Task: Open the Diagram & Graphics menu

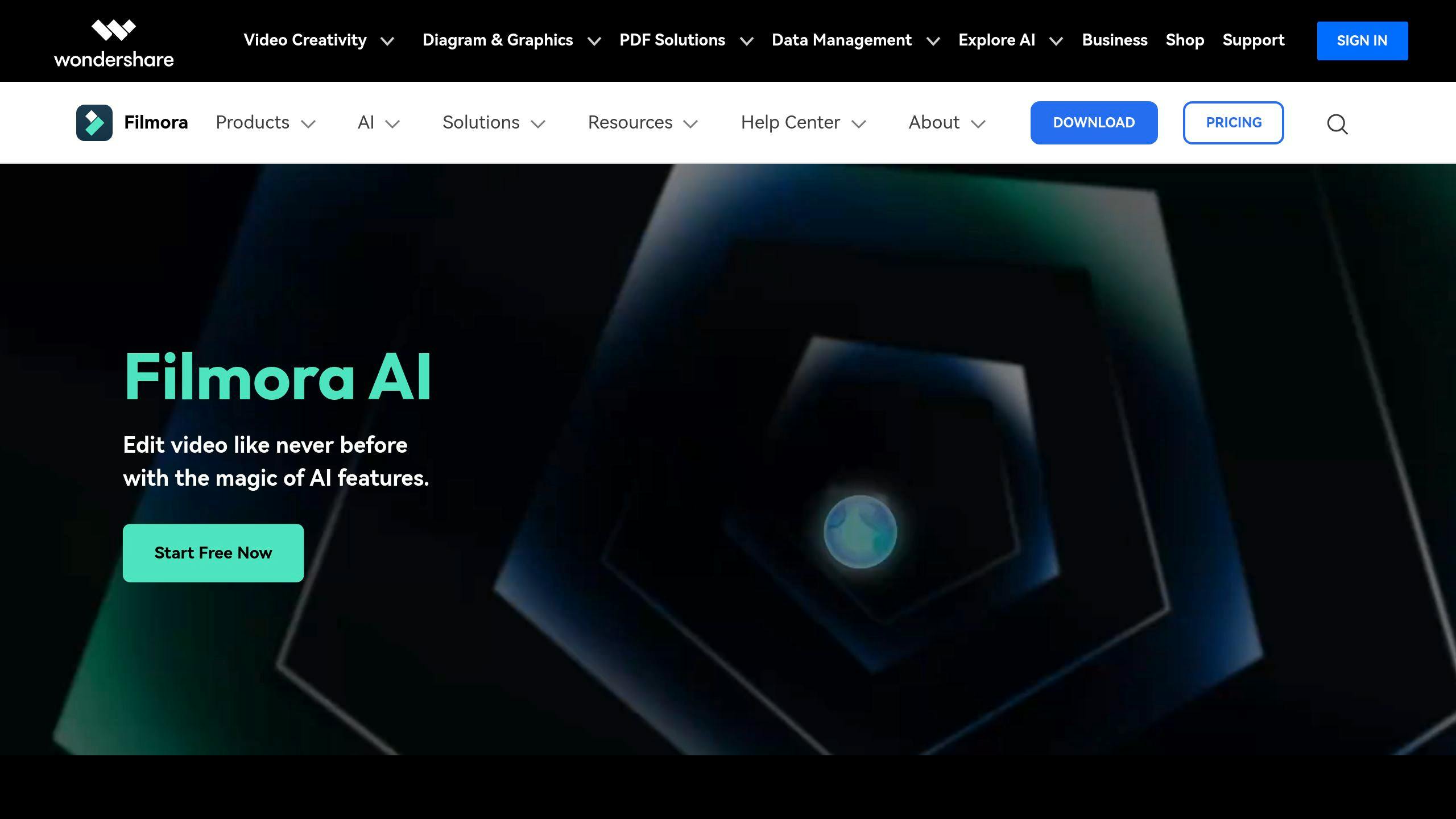Action: click(x=498, y=40)
